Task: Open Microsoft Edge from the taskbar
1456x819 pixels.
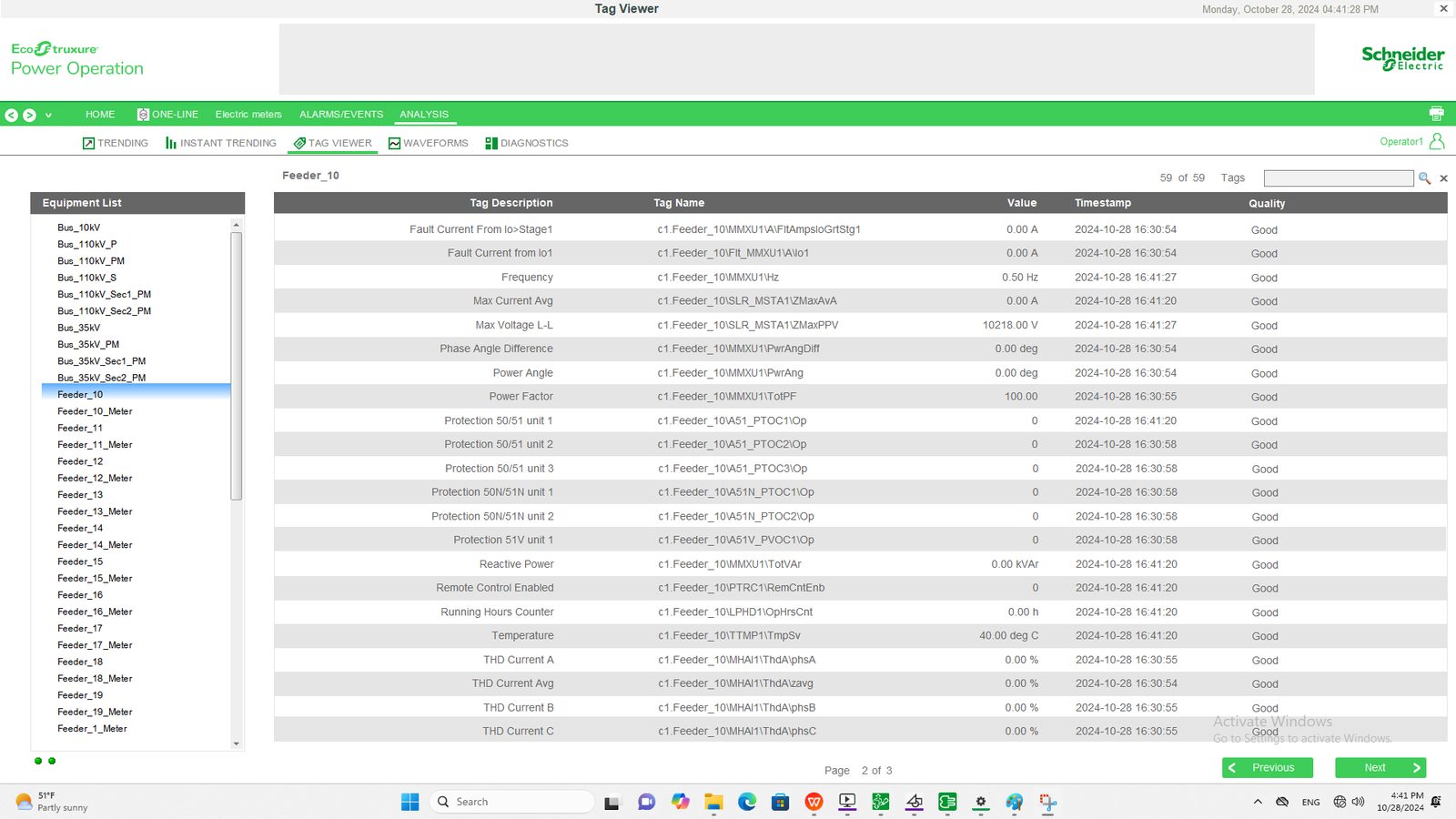Action: [747, 802]
